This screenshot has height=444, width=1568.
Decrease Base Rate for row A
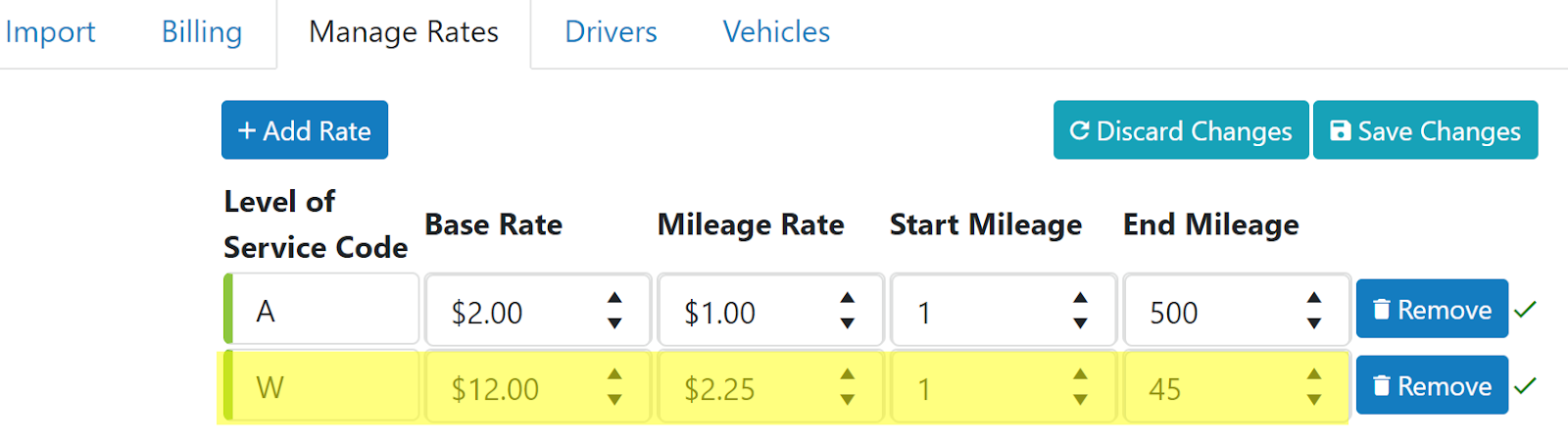coord(614,322)
